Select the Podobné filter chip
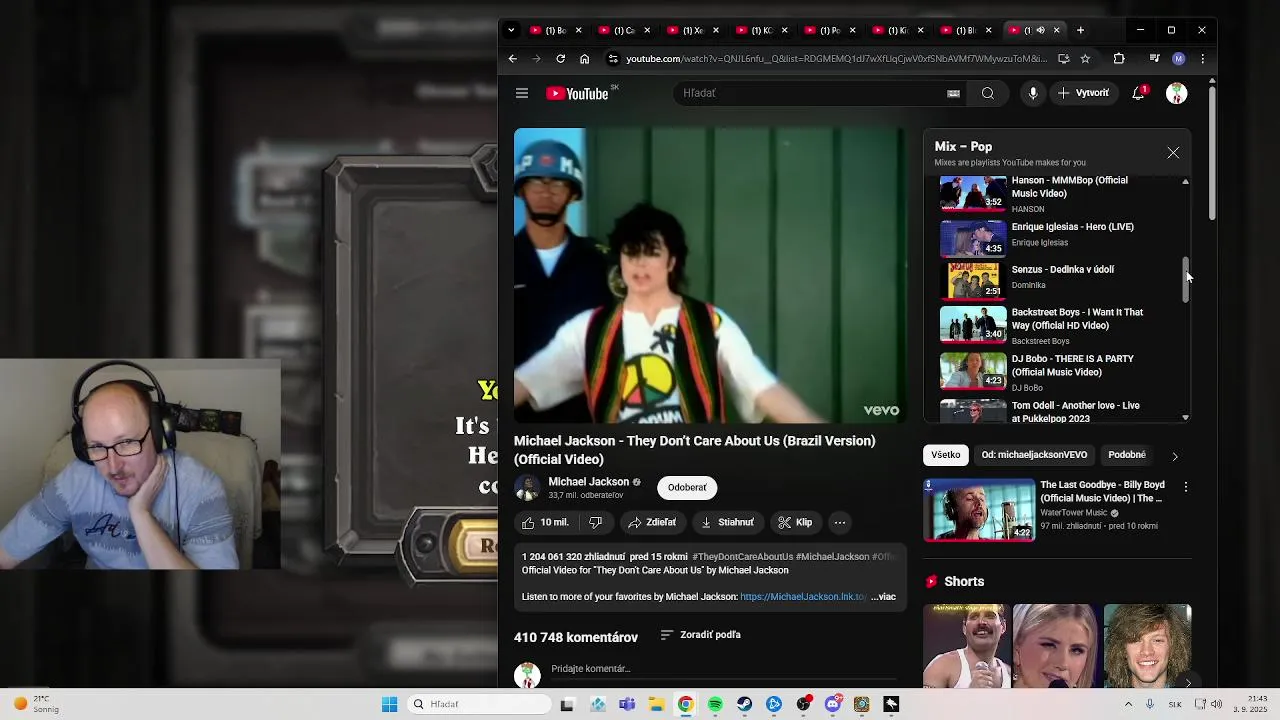The width and height of the screenshot is (1280, 720). pos(1127,455)
